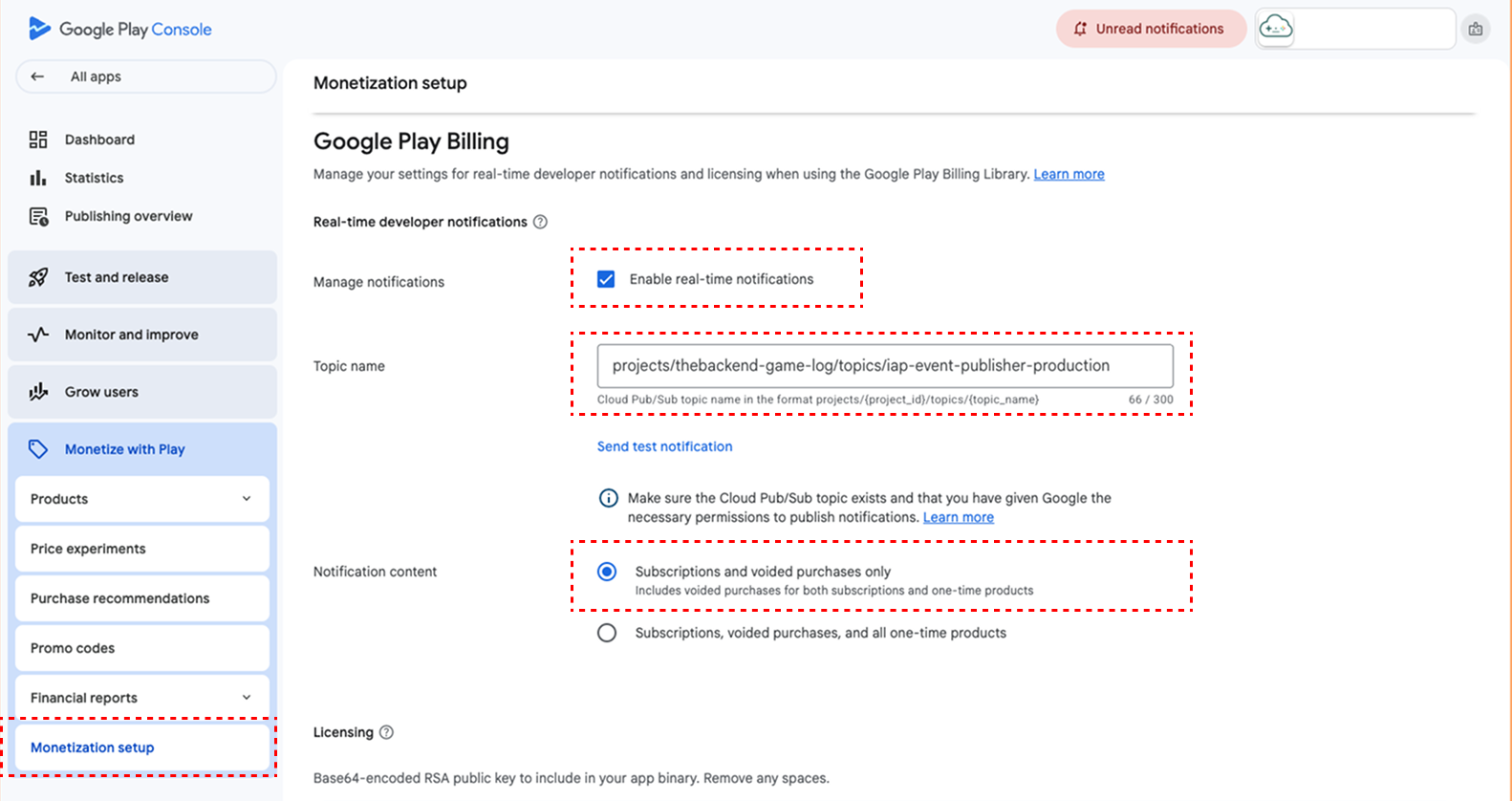
Task: Select the all one-time products radio option
Action: tap(607, 633)
